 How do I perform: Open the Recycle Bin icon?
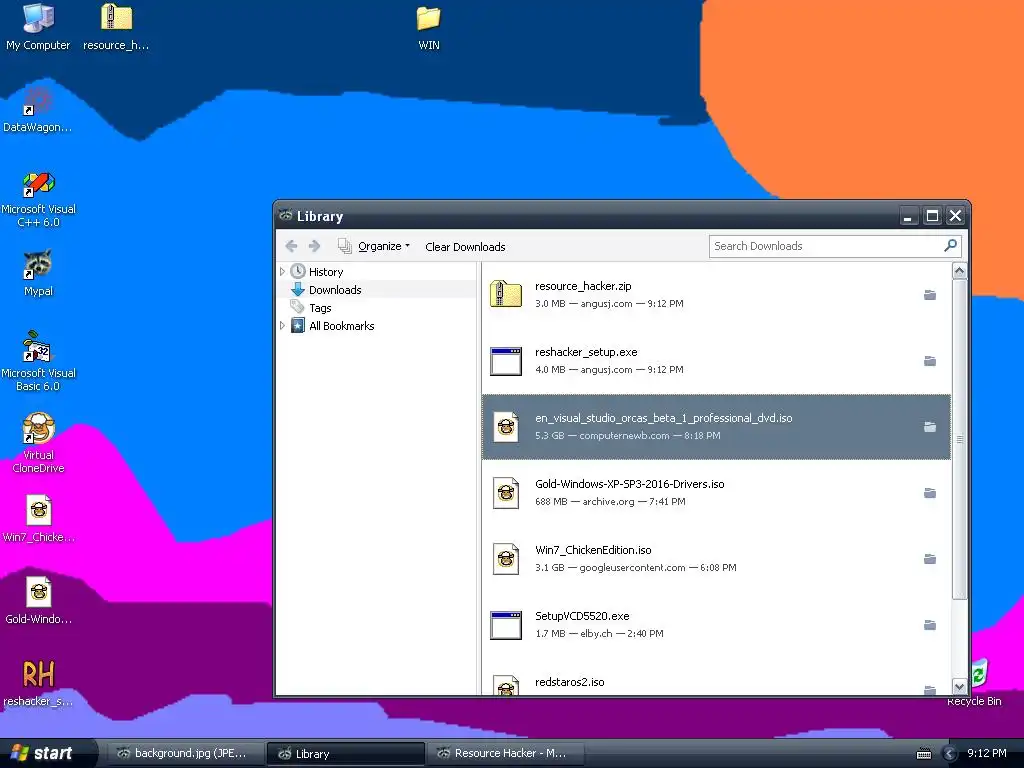(976, 682)
